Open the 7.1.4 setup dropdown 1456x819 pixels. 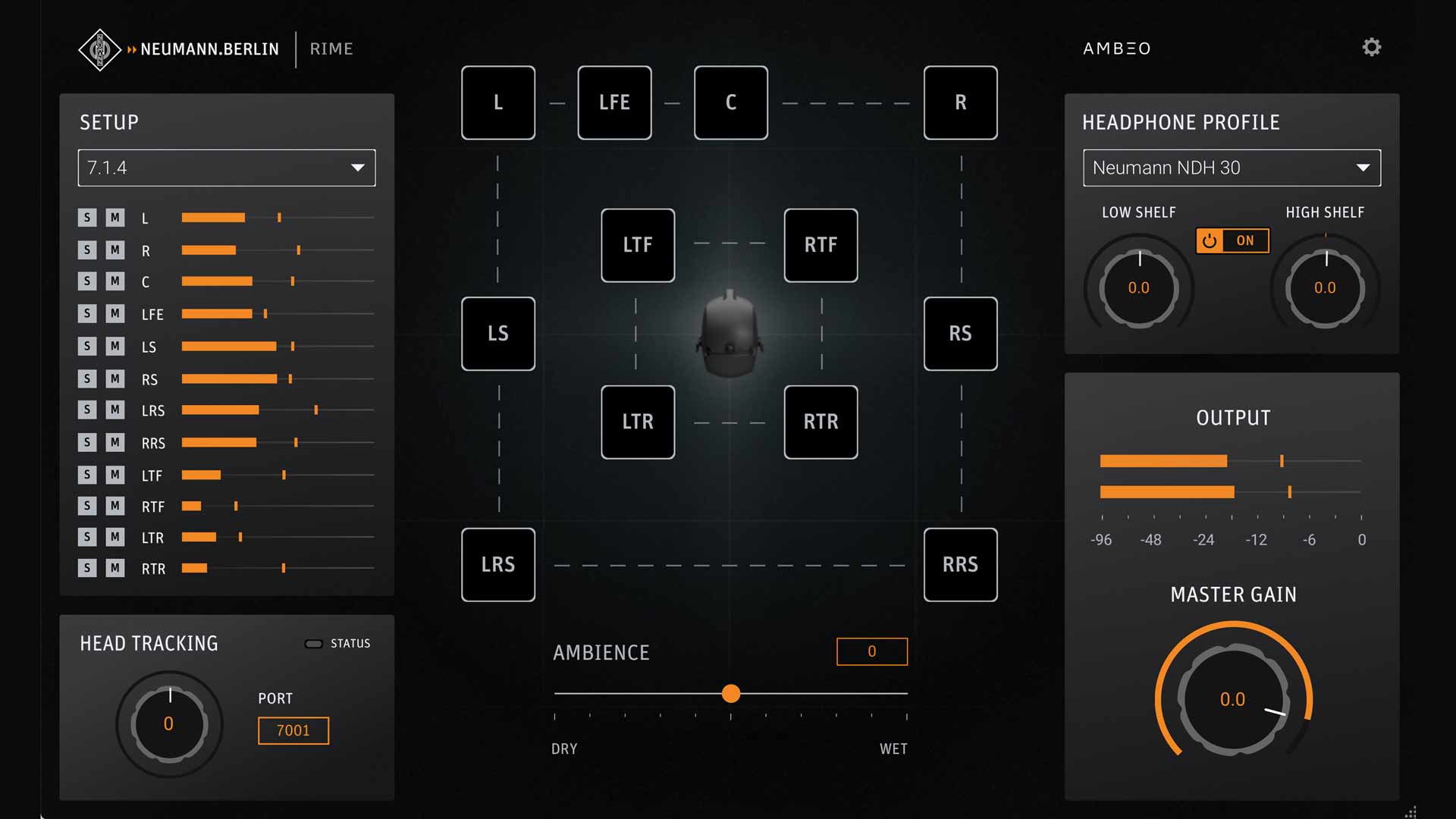click(x=226, y=168)
